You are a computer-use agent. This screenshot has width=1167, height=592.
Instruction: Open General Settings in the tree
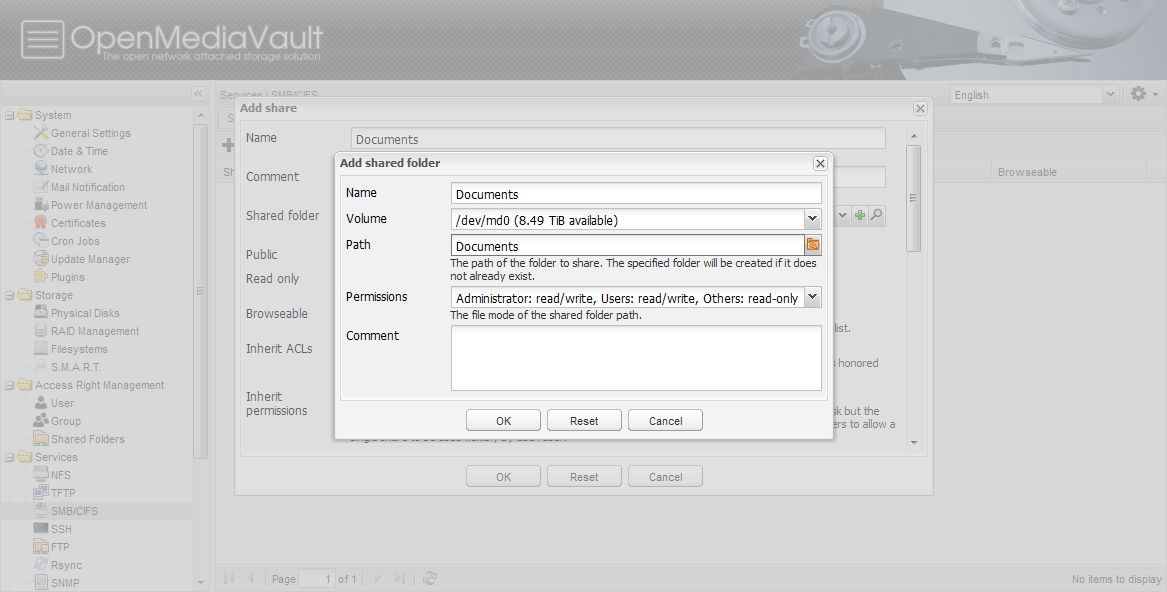[90, 133]
